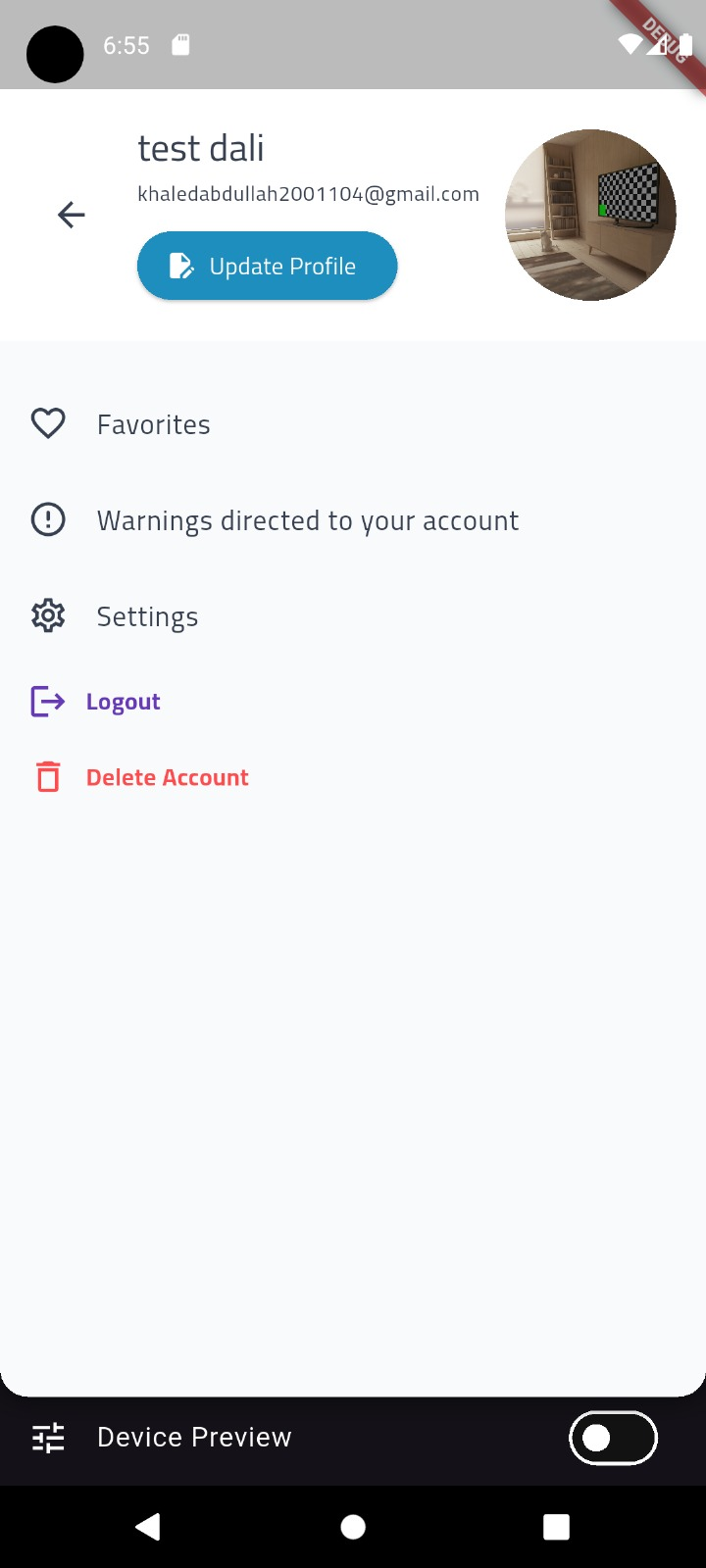Click the Delete Account text
The image size is (706, 1568).
(168, 777)
